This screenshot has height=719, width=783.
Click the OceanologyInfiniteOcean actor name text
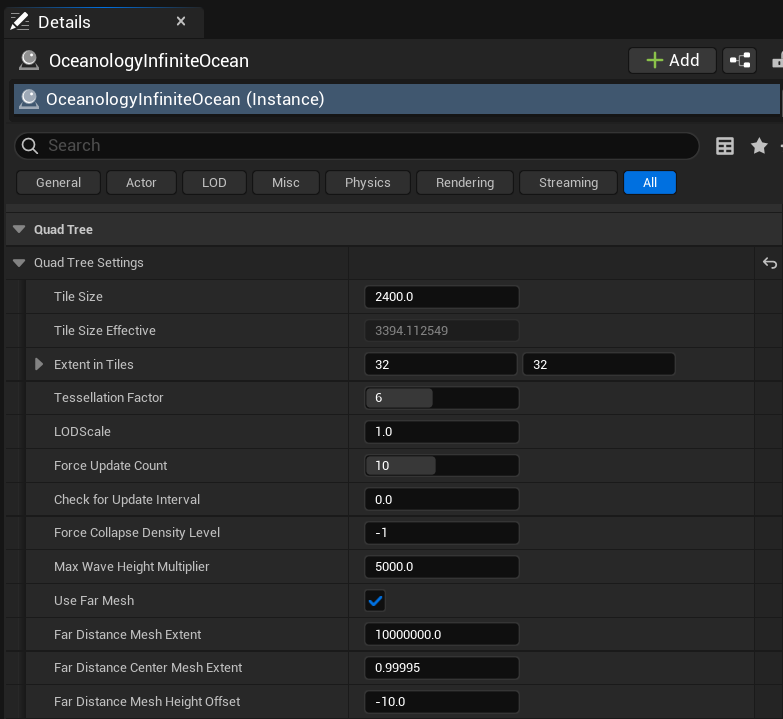pos(149,61)
